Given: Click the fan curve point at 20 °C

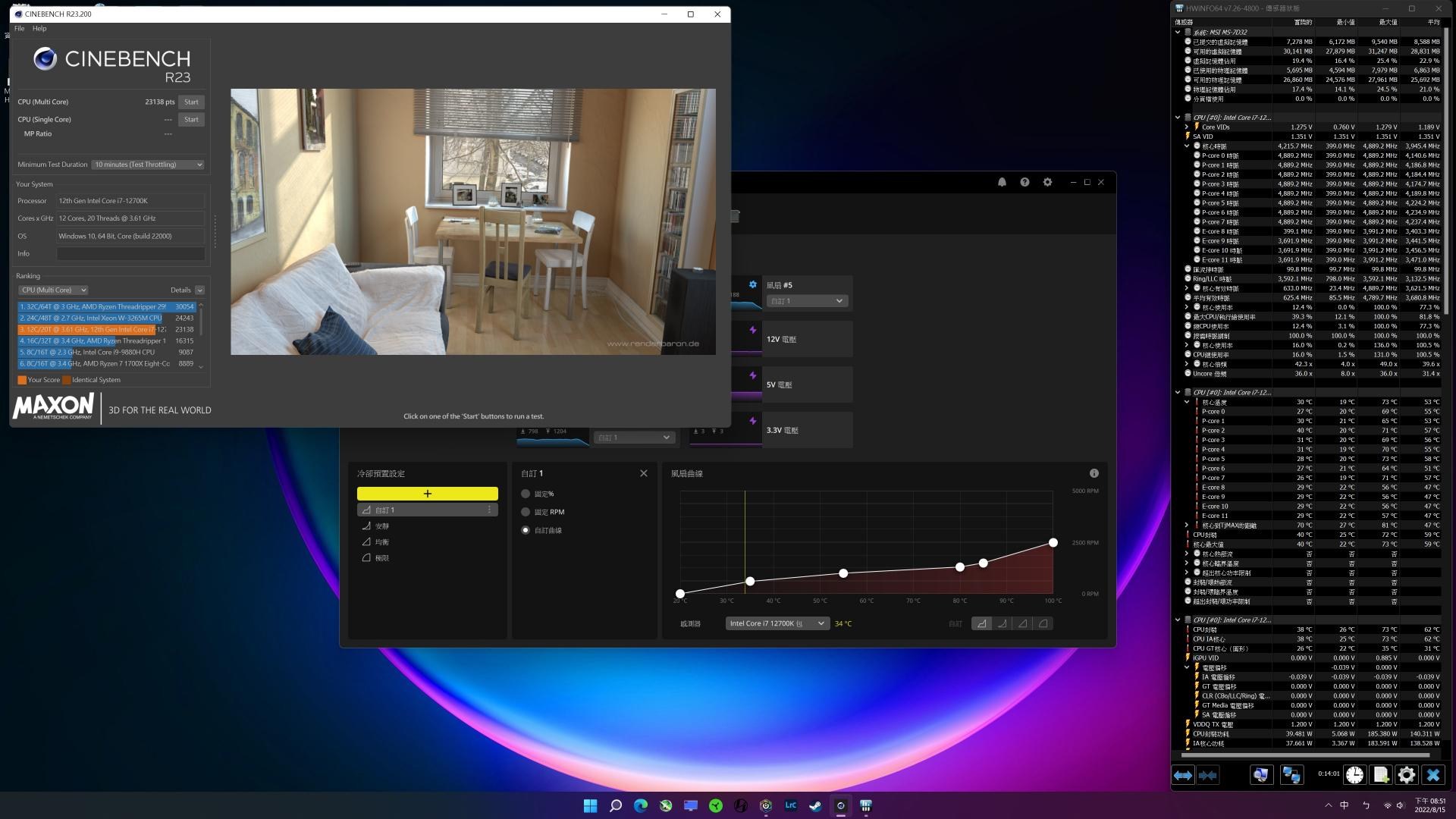Looking at the screenshot, I should click(679, 594).
